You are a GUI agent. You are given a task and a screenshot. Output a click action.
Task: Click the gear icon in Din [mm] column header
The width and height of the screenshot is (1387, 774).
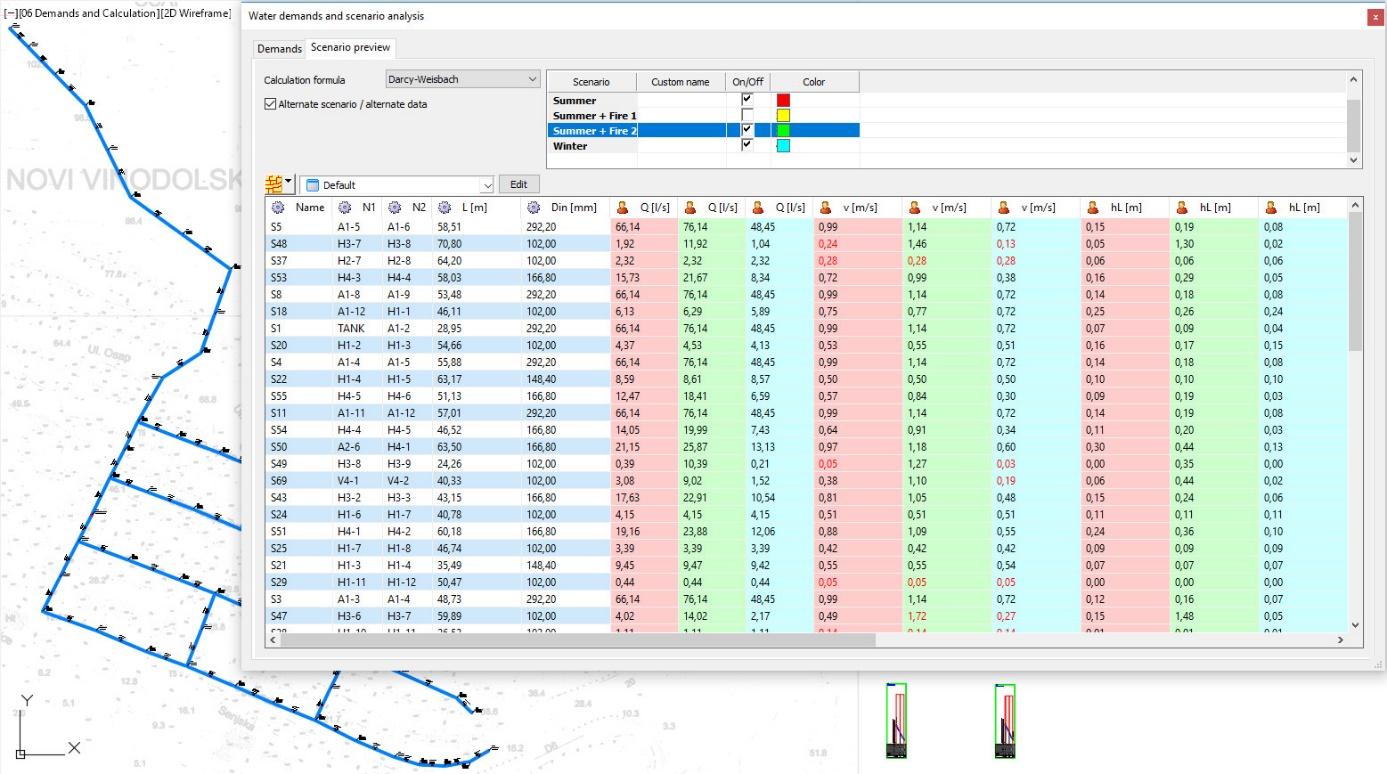(534, 208)
